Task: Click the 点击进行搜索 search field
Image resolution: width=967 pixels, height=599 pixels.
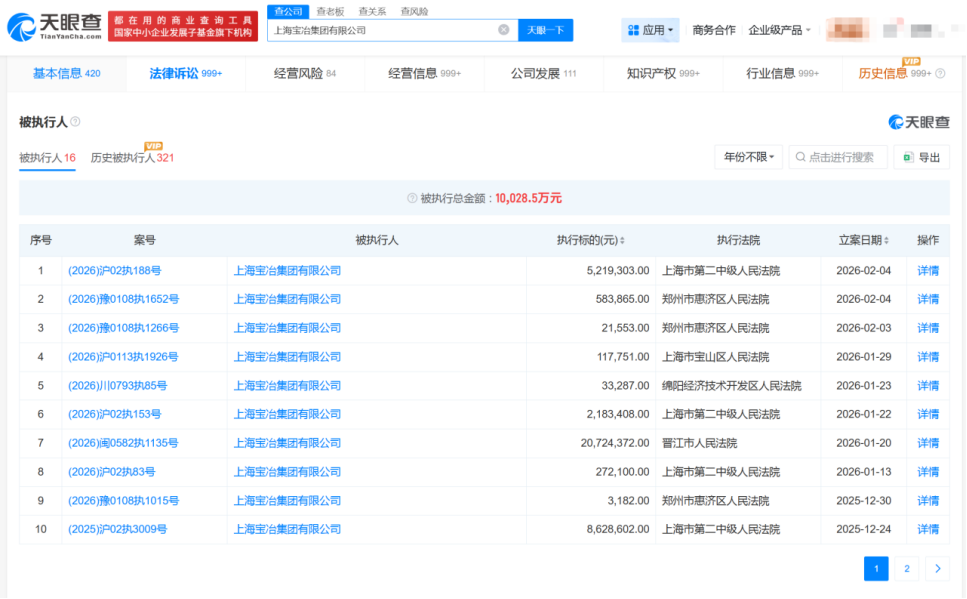Action: point(838,157)
